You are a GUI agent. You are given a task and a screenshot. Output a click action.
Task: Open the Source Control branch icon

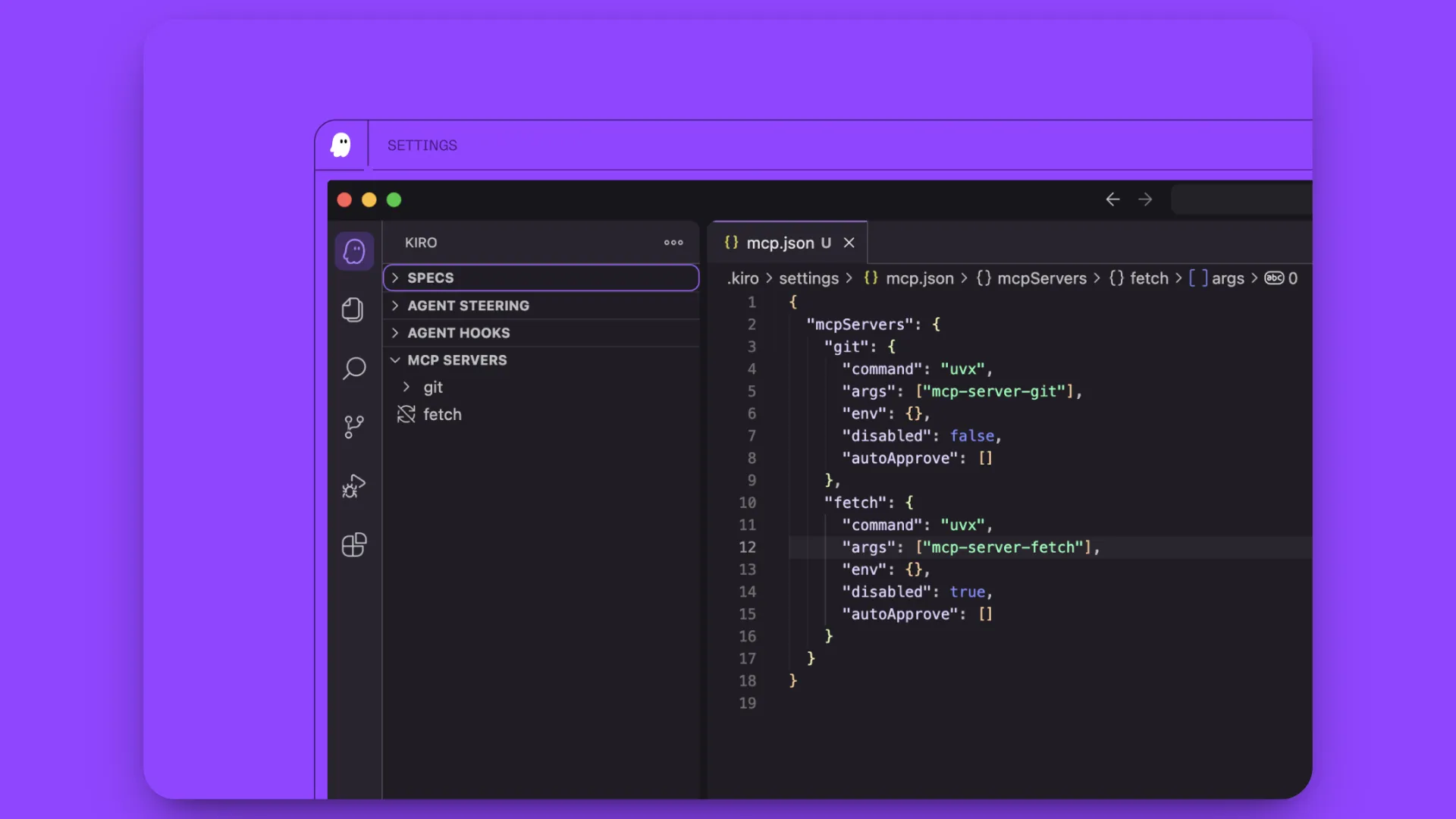click(353, 427)
